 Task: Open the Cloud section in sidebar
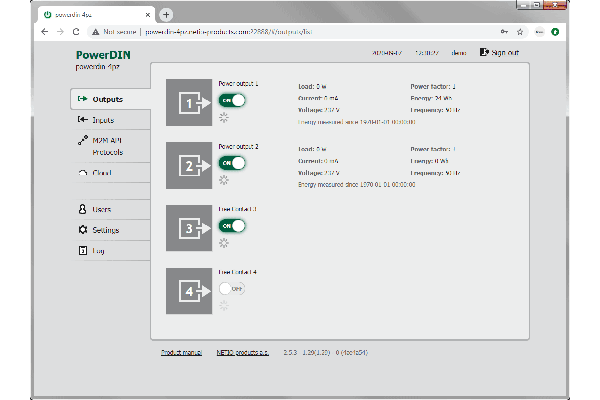tap(111, 173)
